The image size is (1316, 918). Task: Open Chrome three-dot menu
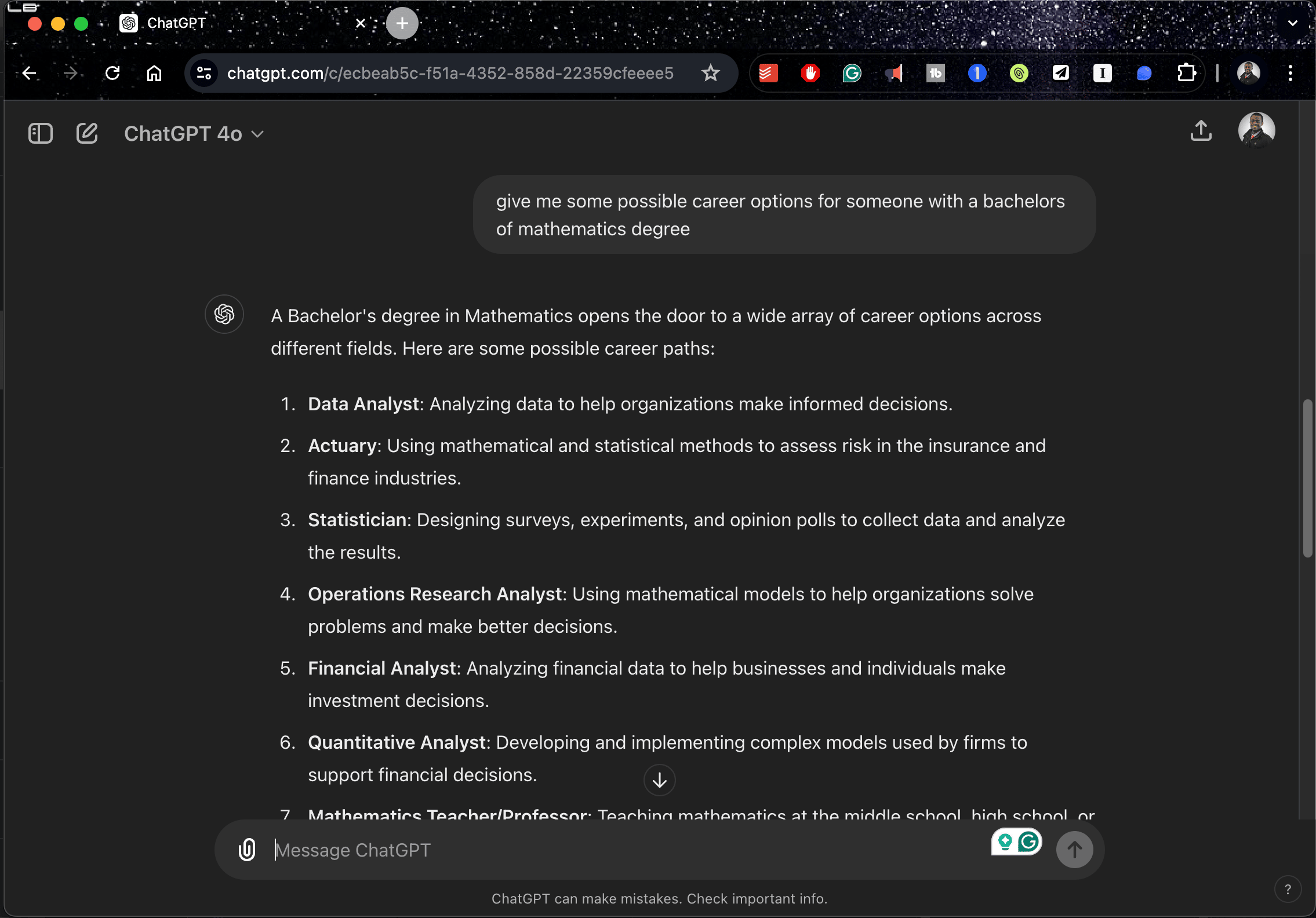tap(1290, 73)
